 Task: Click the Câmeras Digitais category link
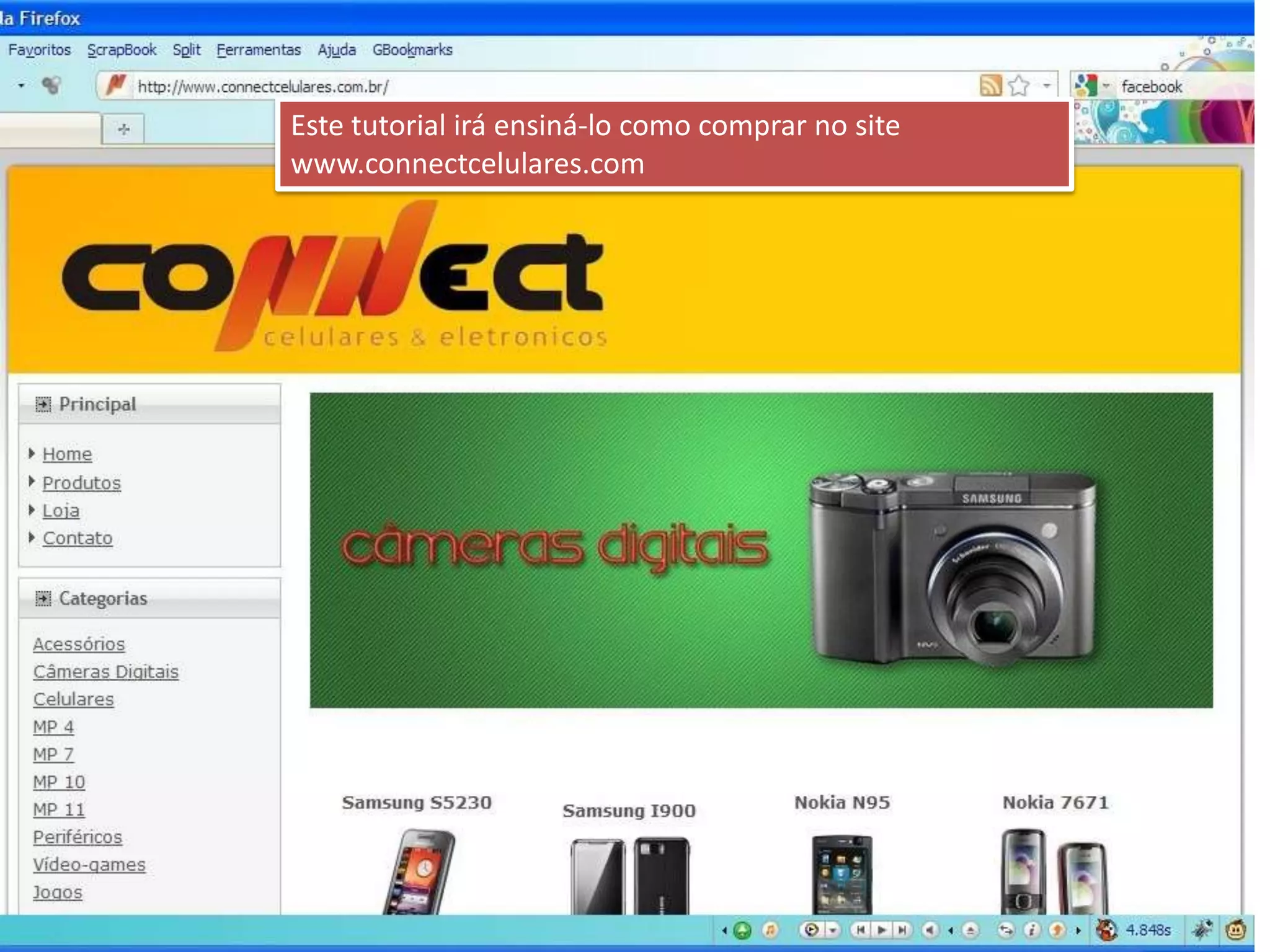(106, 672)
